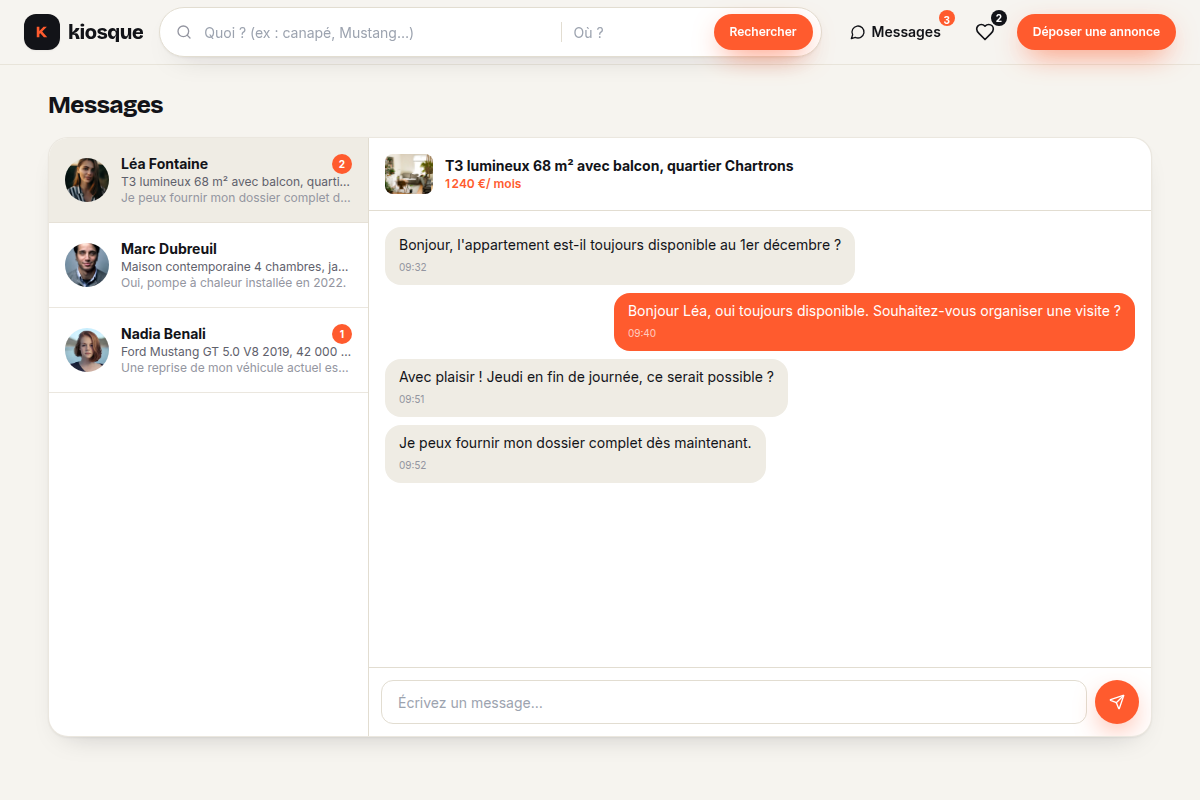Viewport: 1200px width, 800px height.
Task: Click the 09:40 message timestamp
Action: pyautogui.click(x=642, y=334)
